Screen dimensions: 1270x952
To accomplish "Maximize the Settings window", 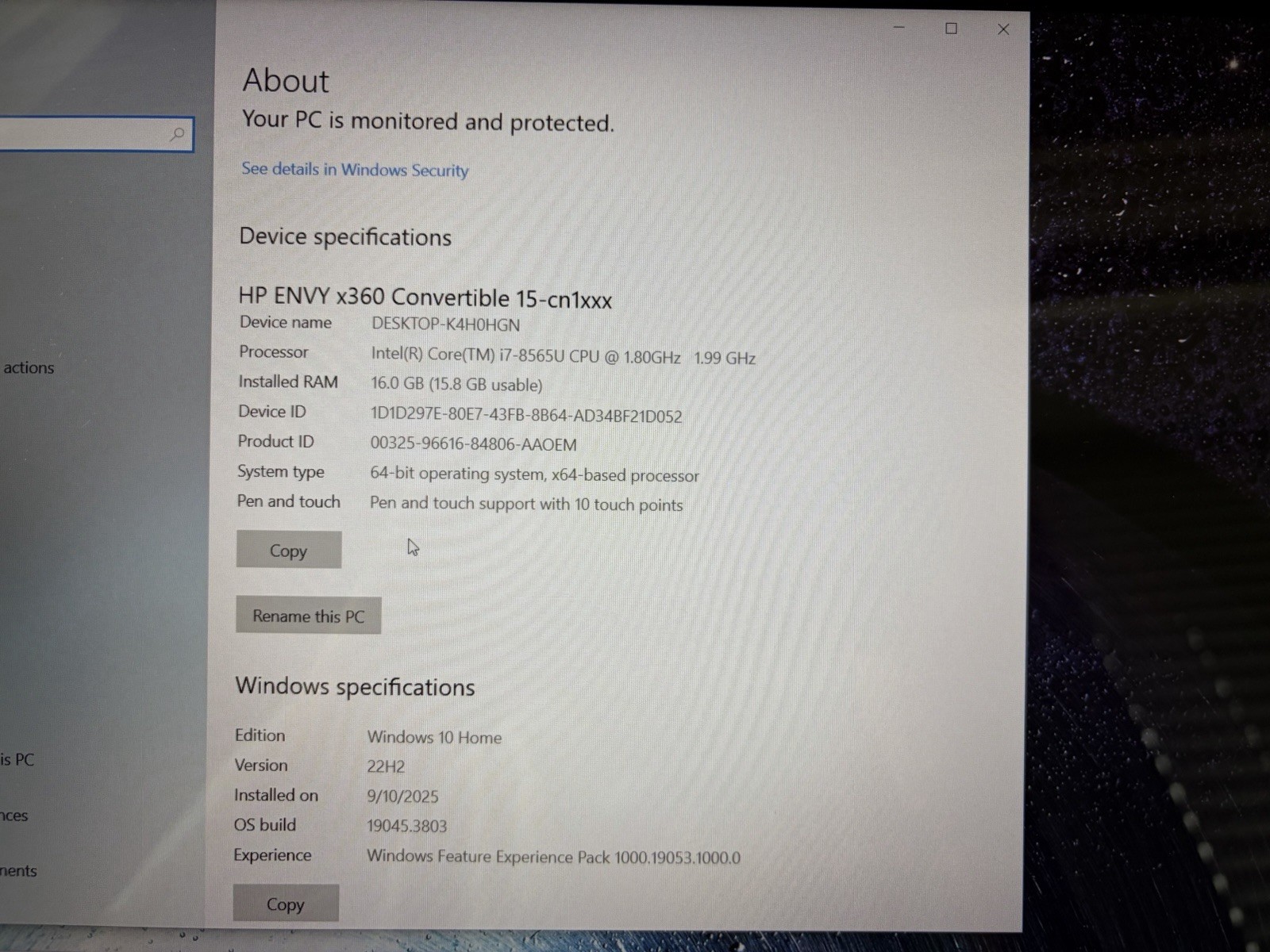I will [951, 29].
